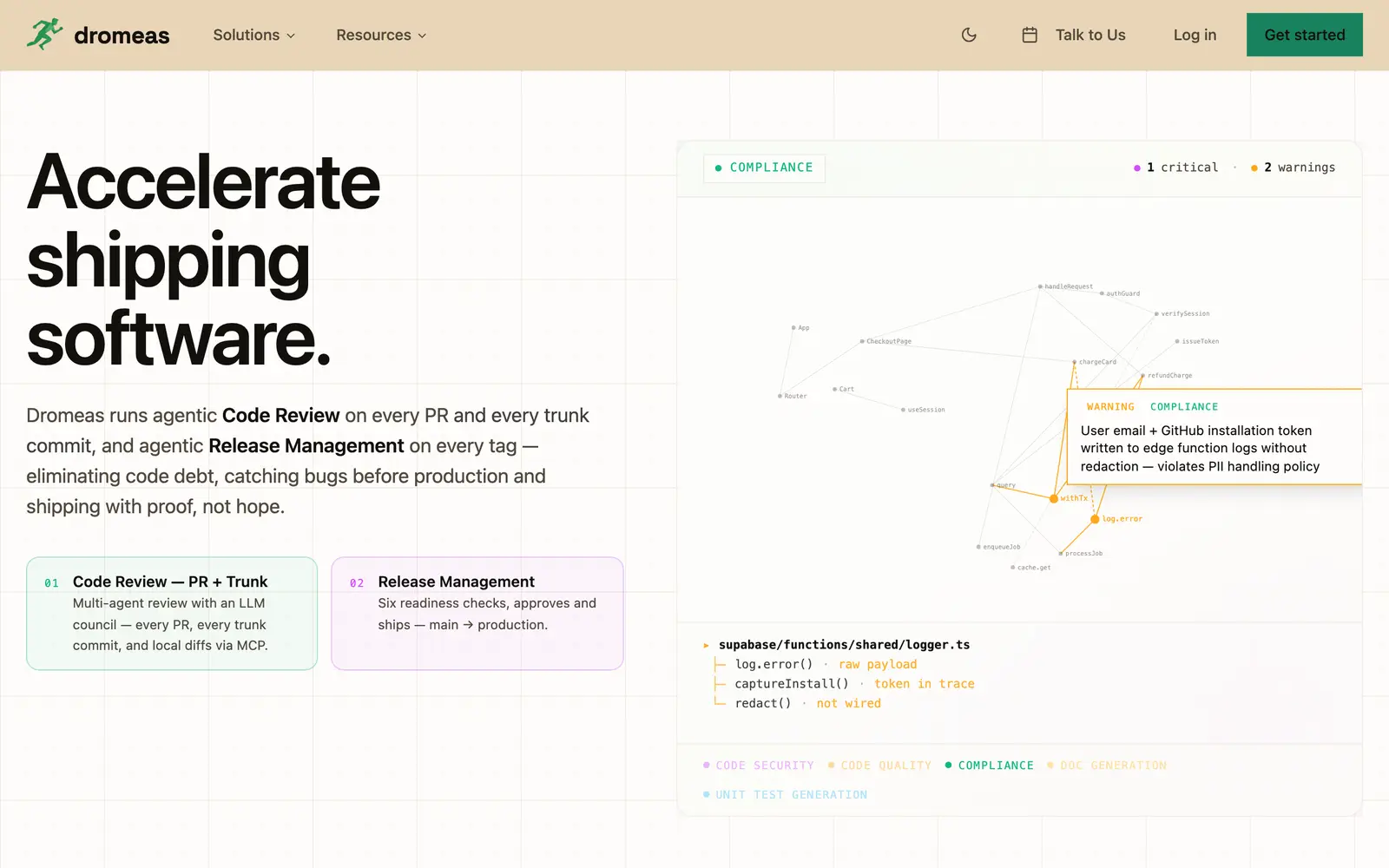Click the WARNING label in tooltip
The image size is (1389, 868).
coord(1110,407)
